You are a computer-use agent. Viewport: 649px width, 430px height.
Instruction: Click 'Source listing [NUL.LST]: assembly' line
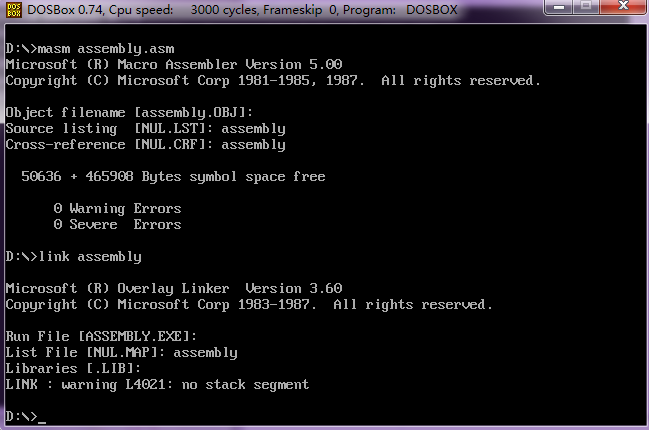(146, 129)
